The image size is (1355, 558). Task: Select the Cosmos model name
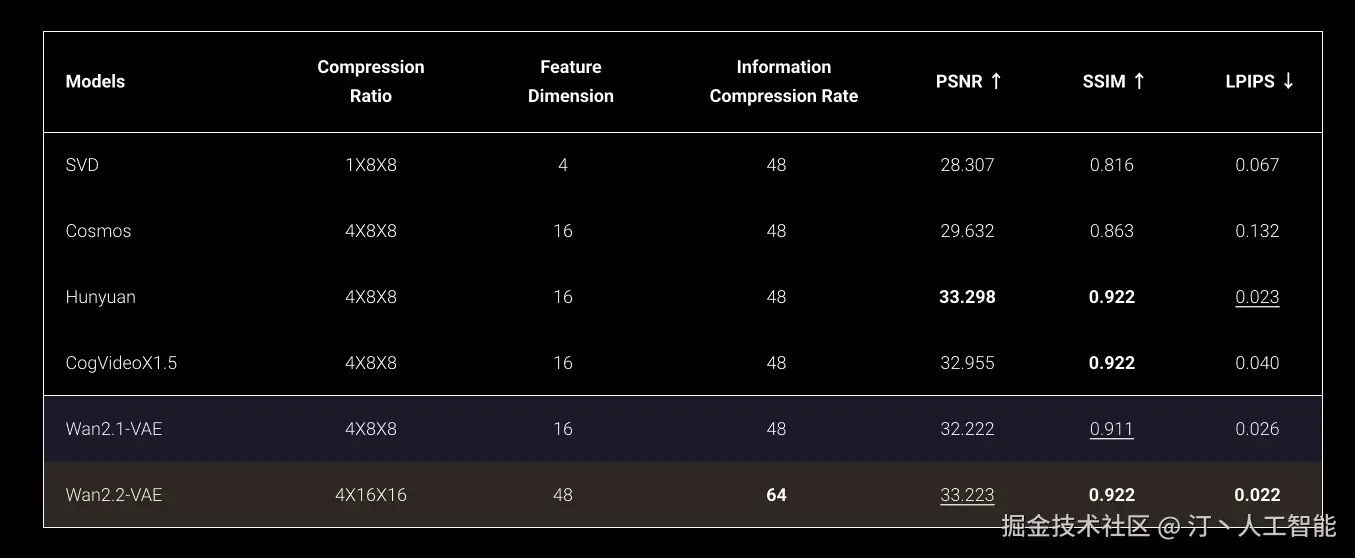[x=98, y=231]
